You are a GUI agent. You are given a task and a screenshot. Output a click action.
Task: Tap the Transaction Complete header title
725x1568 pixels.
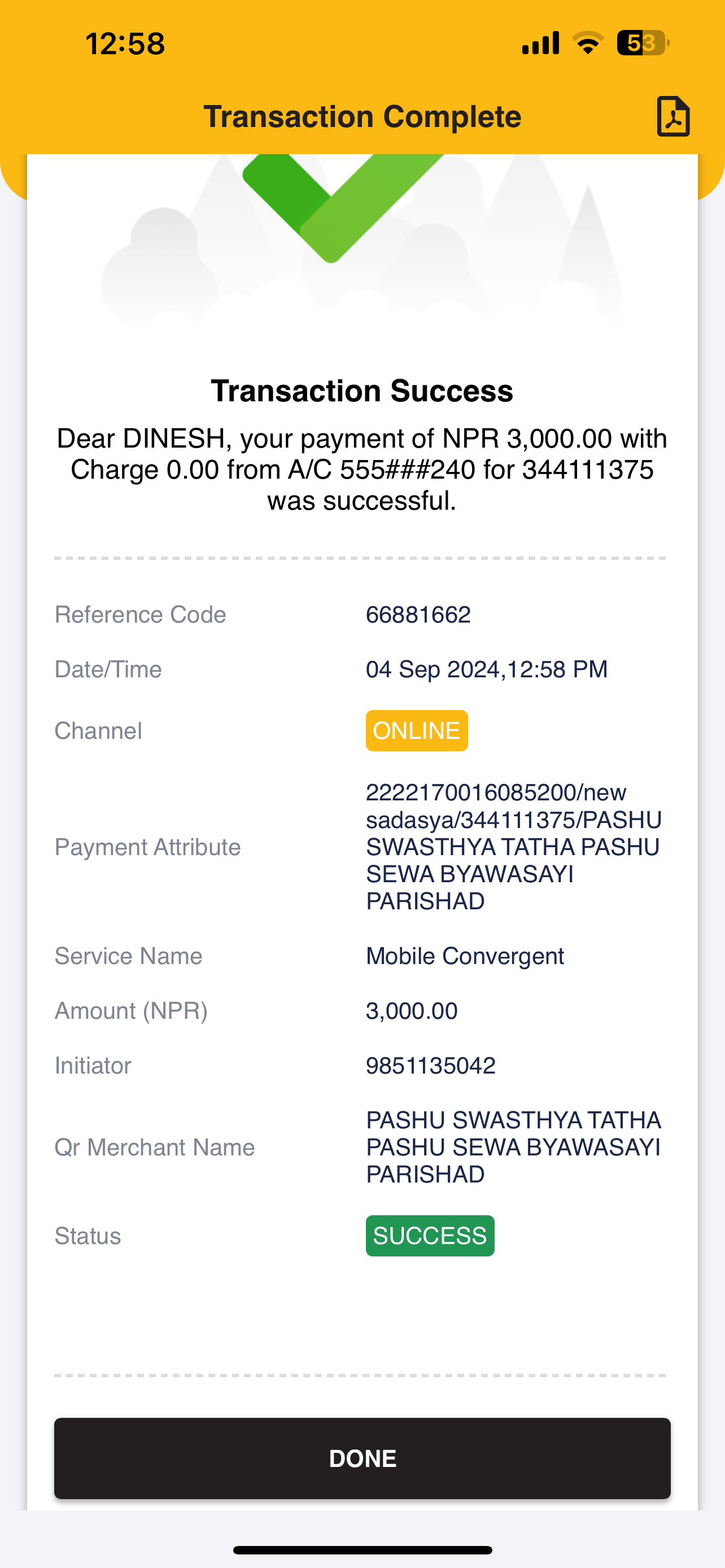362,116
